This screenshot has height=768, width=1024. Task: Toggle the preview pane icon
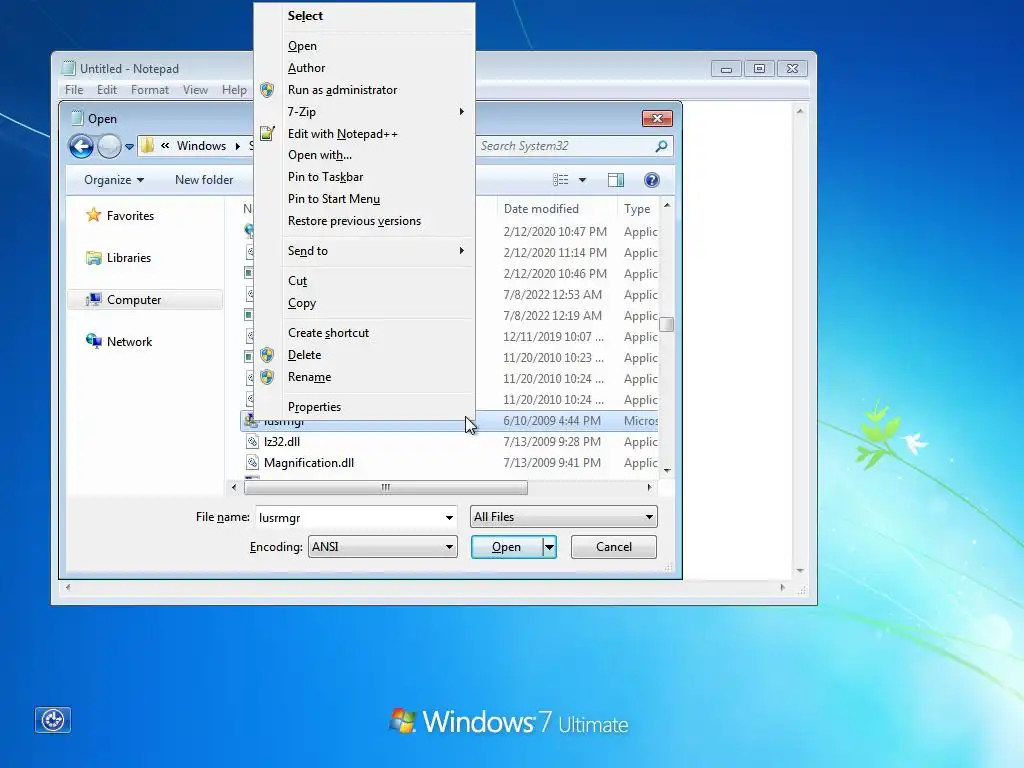coord(616,180)
